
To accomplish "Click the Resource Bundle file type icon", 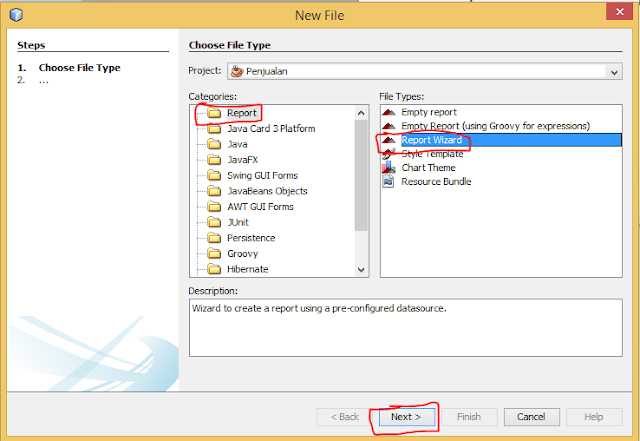I will 389,181.
